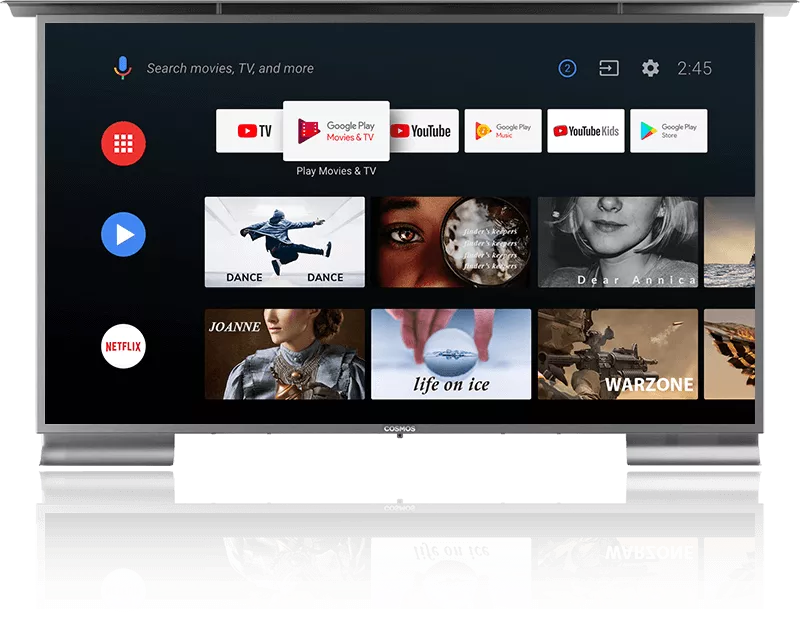Select the Dance Dance thumbnail
This screenshot has width=800, height=630.
pyautogui.click(x=285, y=242)
